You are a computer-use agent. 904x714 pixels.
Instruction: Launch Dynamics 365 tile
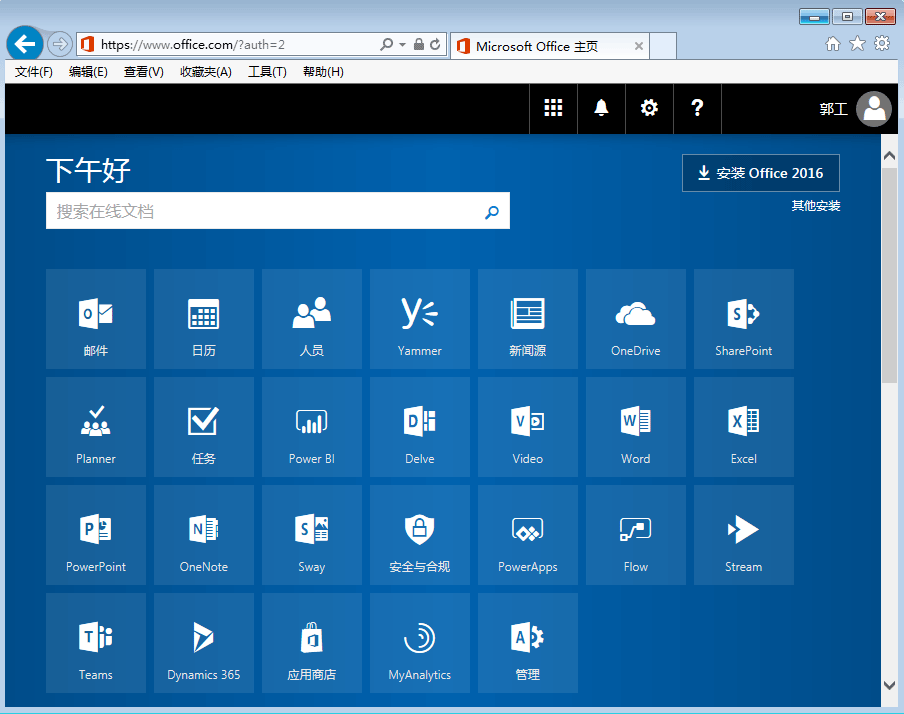coord(204,643)
